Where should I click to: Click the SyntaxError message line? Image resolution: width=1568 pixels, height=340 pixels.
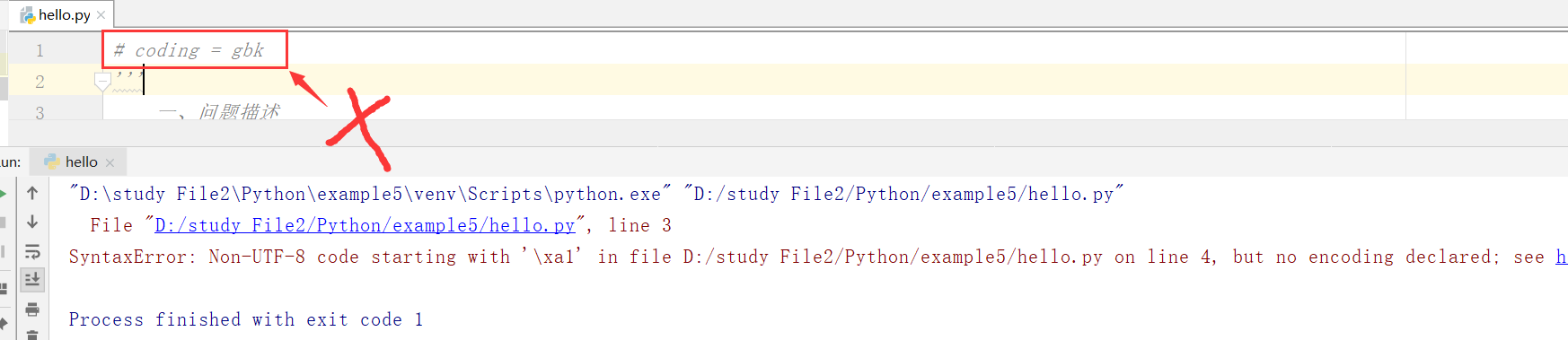[817, 257]
